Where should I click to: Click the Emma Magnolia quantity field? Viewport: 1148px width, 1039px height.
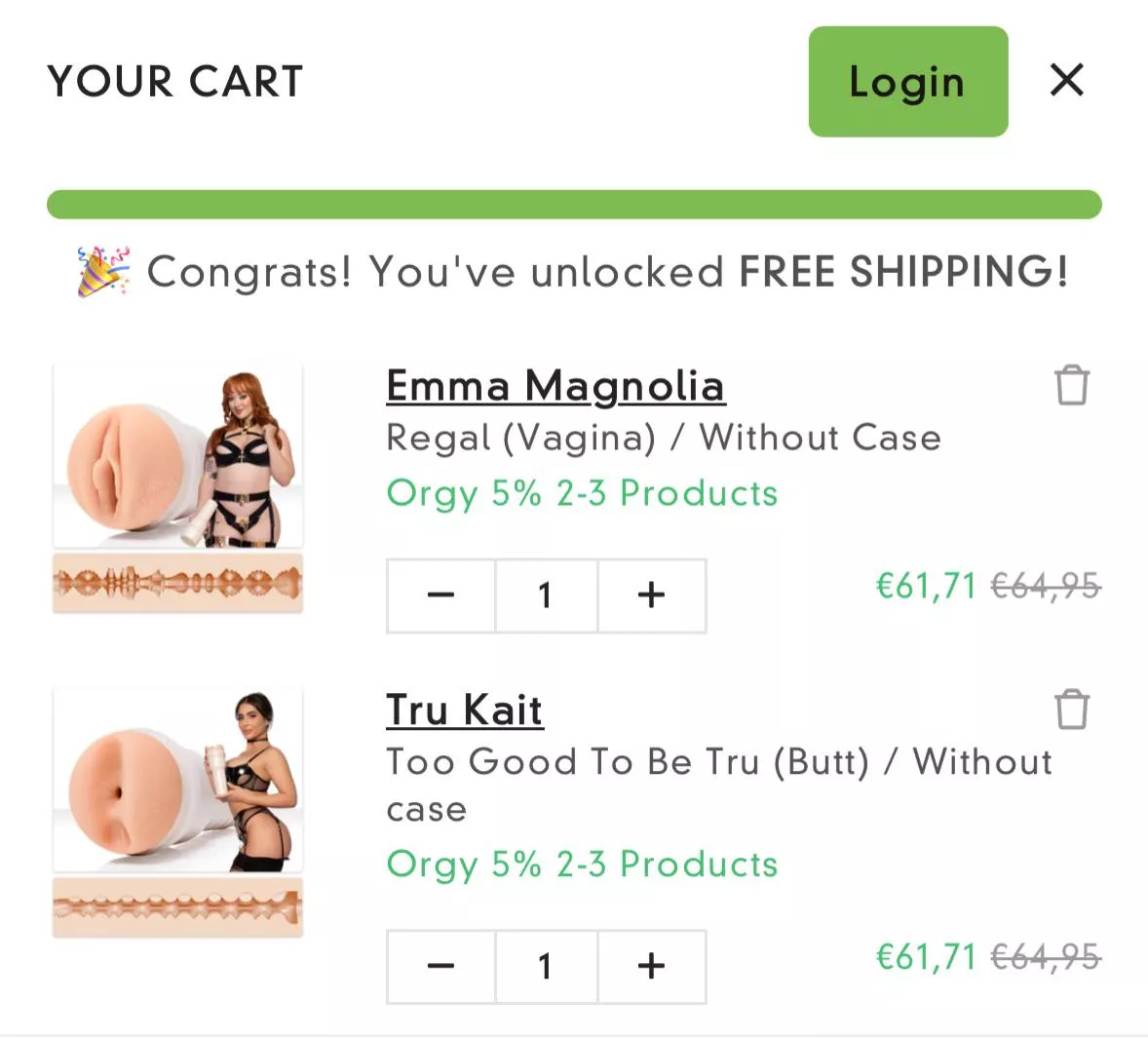[546, 596]
